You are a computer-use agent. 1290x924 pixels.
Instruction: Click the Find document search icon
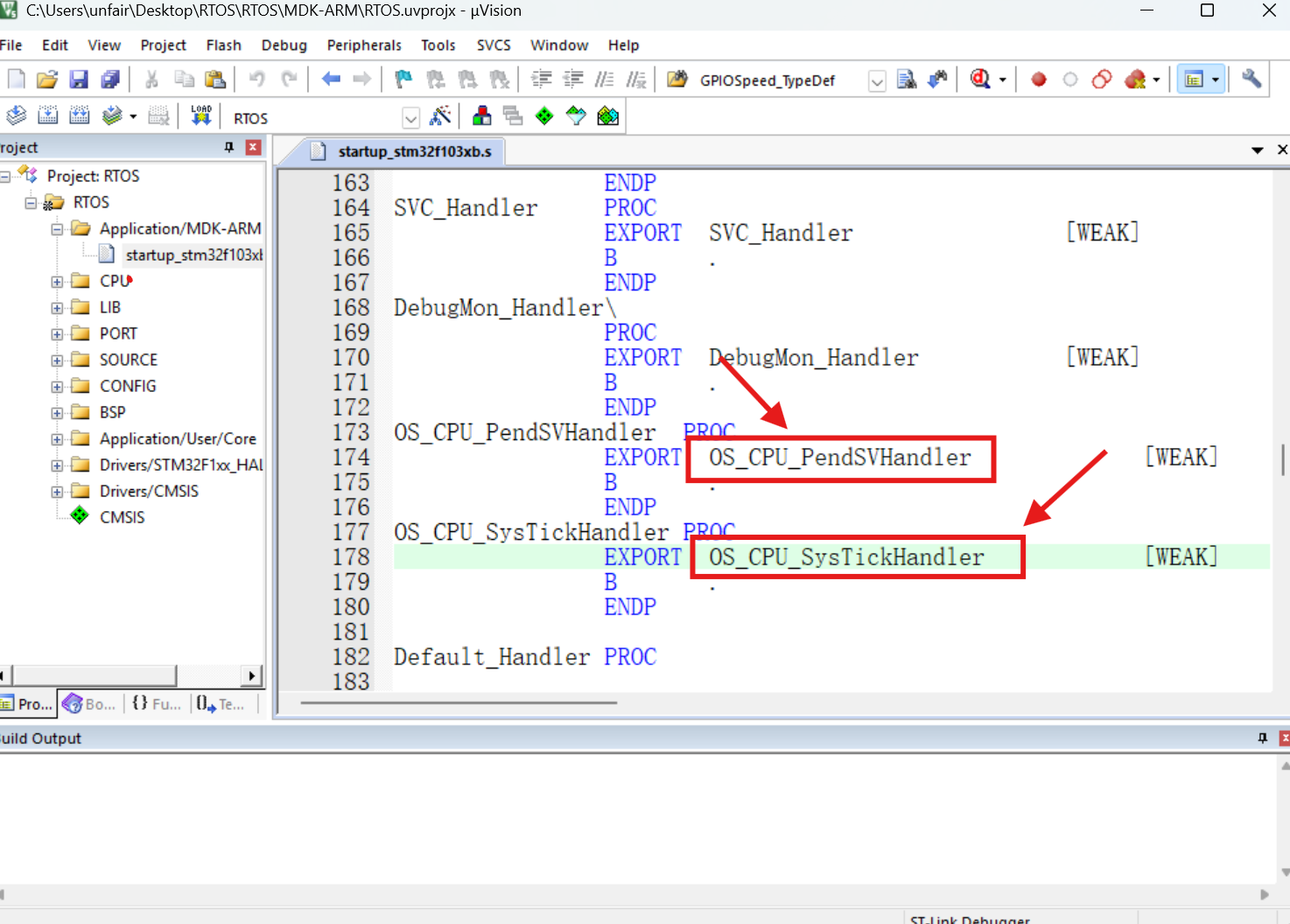[x=907, y=80]
